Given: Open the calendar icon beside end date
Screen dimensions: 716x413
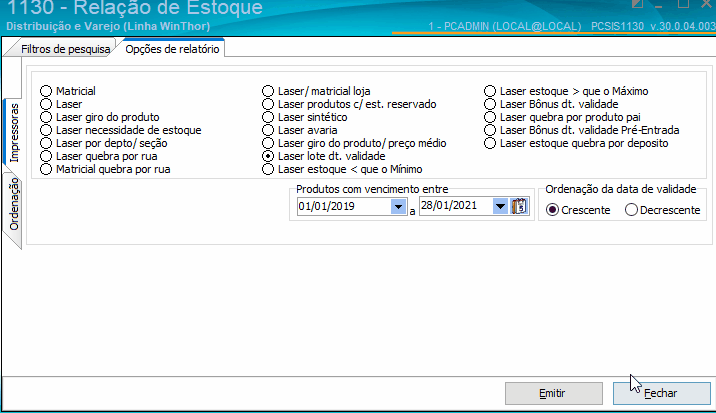Looking at the screenshot, I should (x=520, y=206).
